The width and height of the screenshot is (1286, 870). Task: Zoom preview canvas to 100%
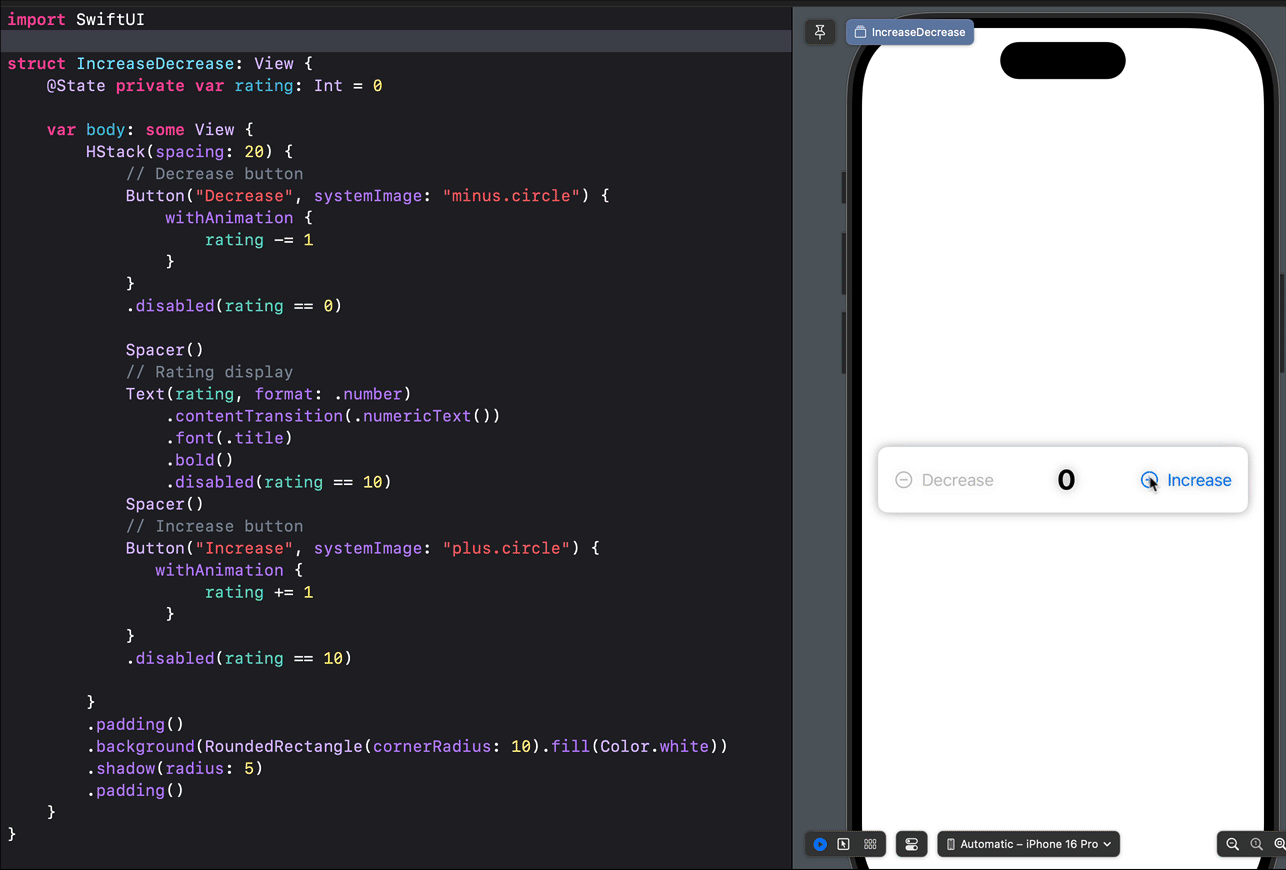(x=1257, y=844)
